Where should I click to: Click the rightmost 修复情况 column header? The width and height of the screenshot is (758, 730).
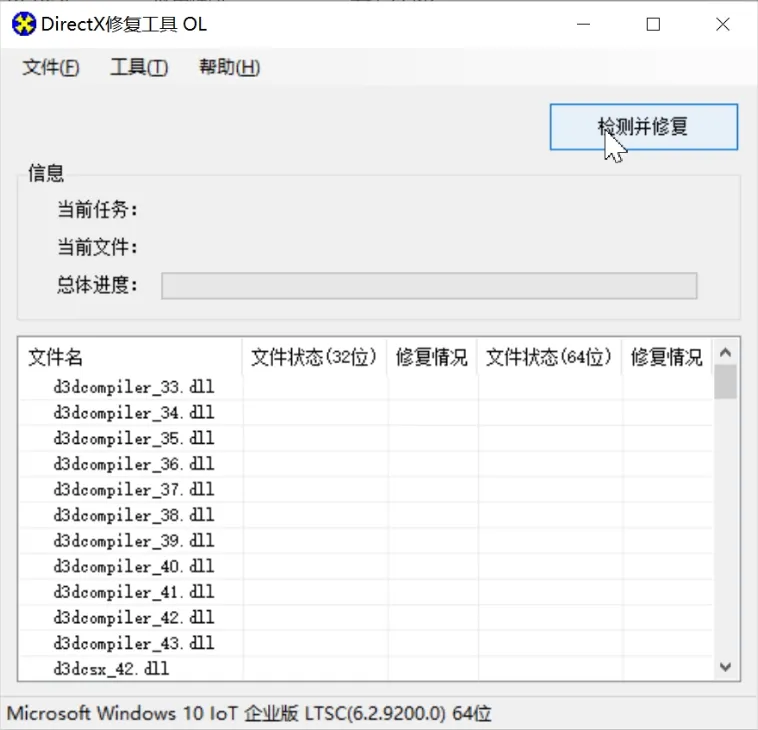click(666, 358)
